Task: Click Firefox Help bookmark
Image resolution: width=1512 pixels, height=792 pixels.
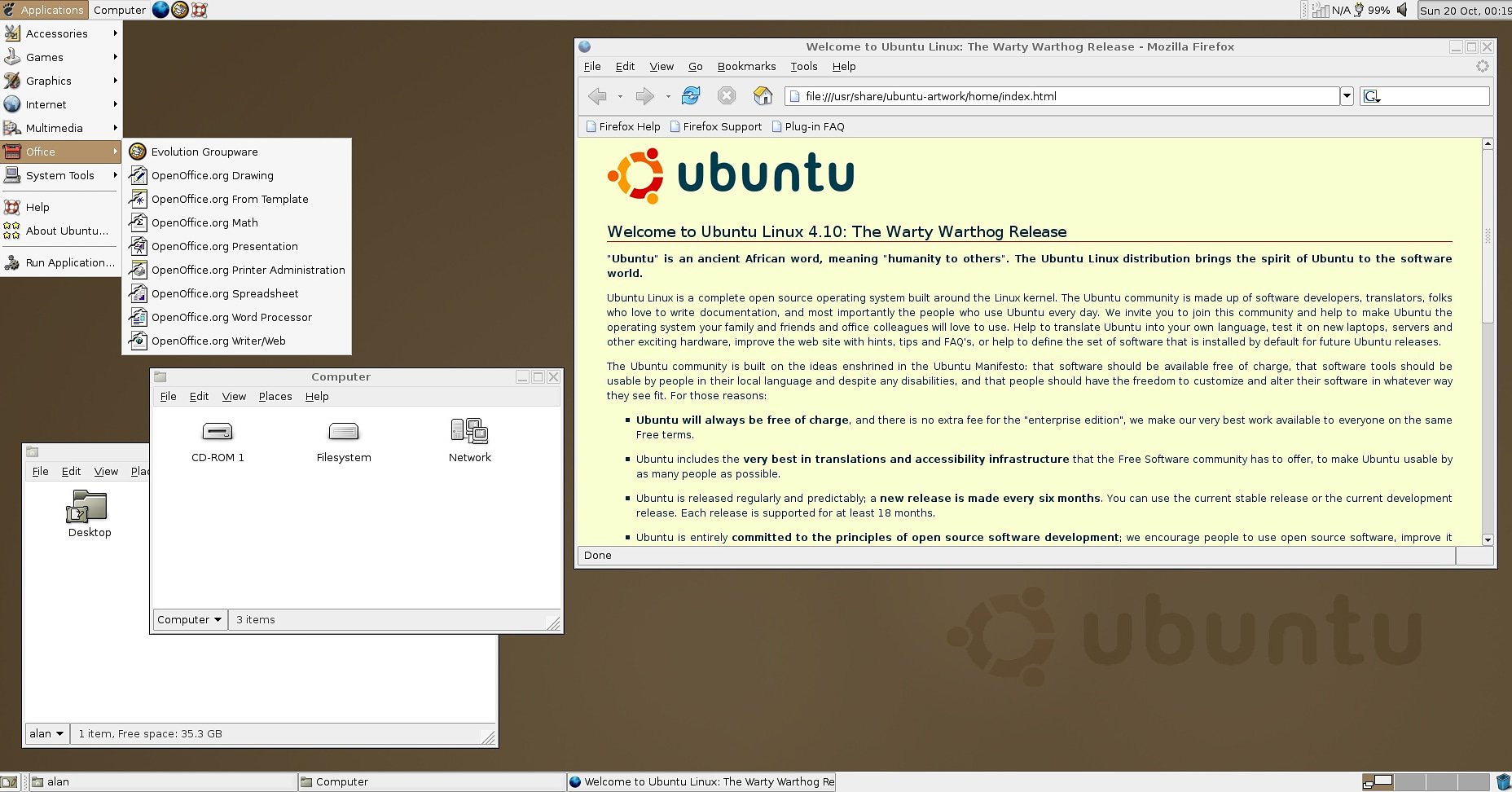Action: tap(623, 127)
